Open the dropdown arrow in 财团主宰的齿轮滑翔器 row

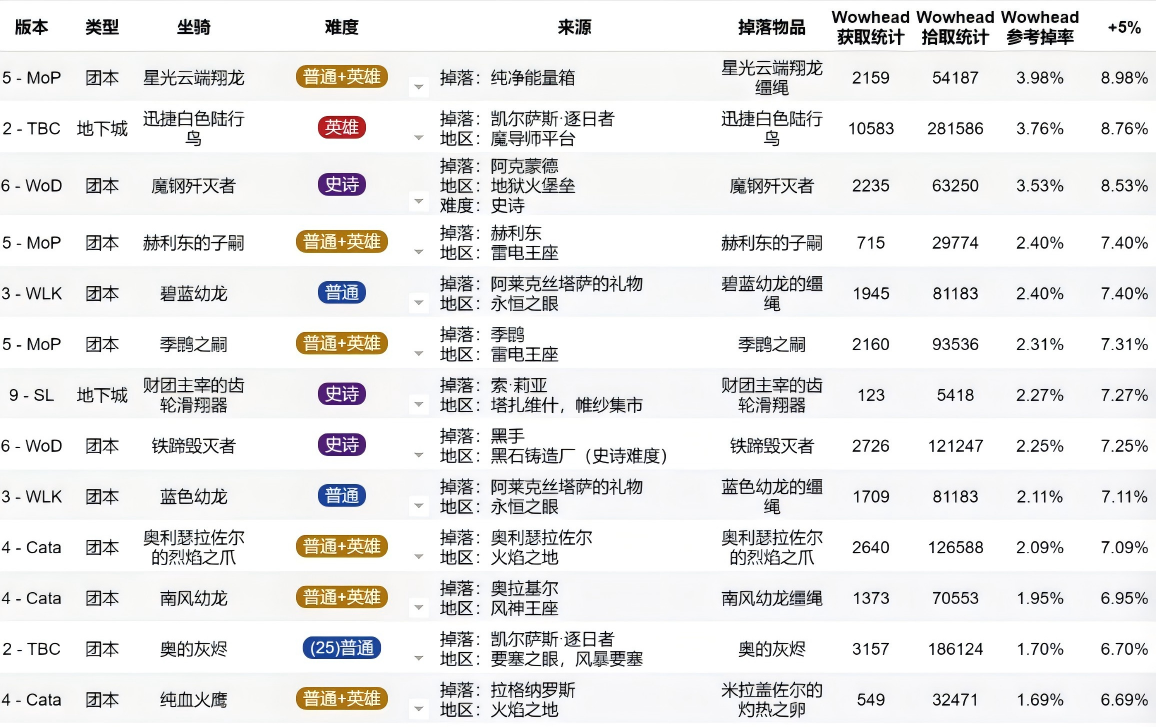[418, 405]
